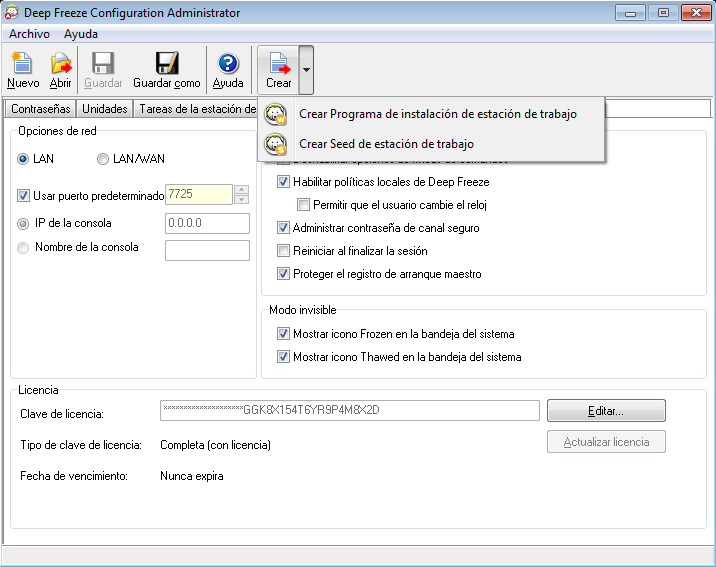Select the LAN radio button
716x567 pixels.
23,159
